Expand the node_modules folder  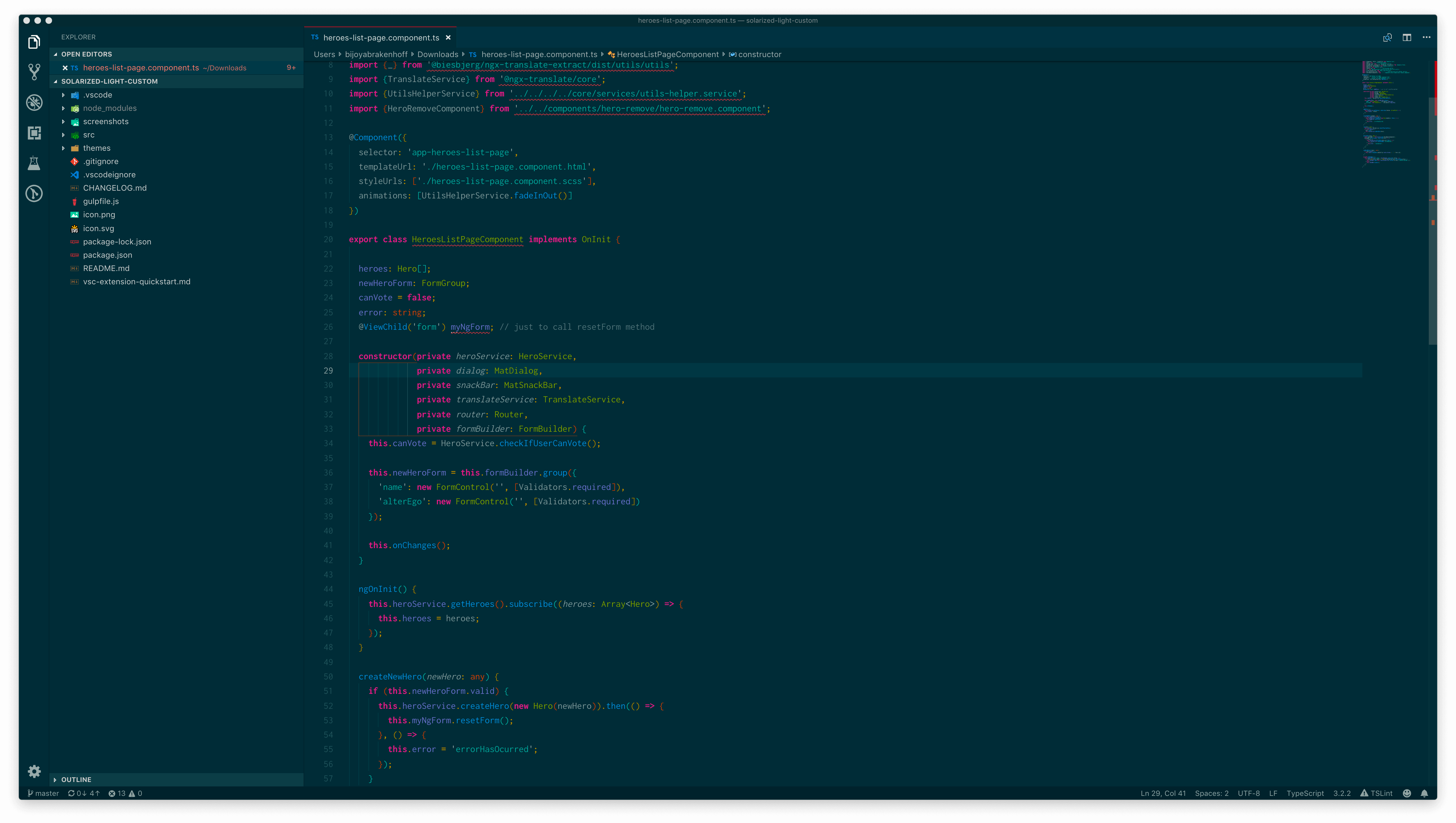point(110,108)
